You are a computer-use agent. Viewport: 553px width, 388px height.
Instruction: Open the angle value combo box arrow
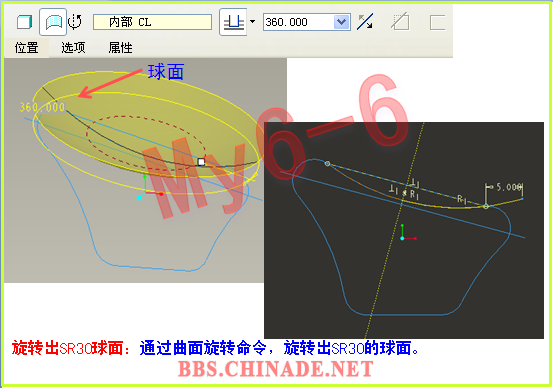pyautogui.click(x=341, y=22)
